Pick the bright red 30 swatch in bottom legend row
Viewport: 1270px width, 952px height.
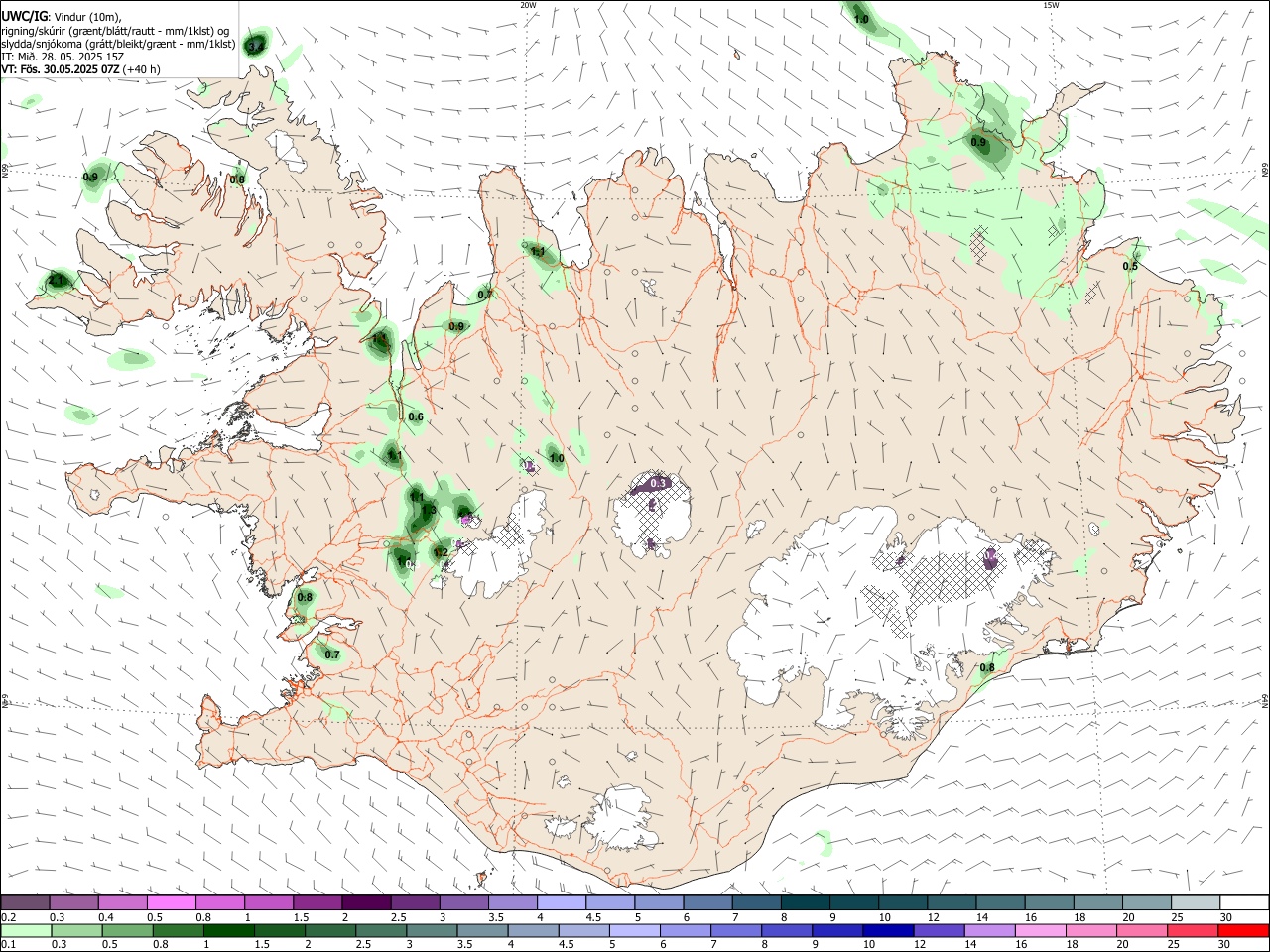click(1242, 931)
